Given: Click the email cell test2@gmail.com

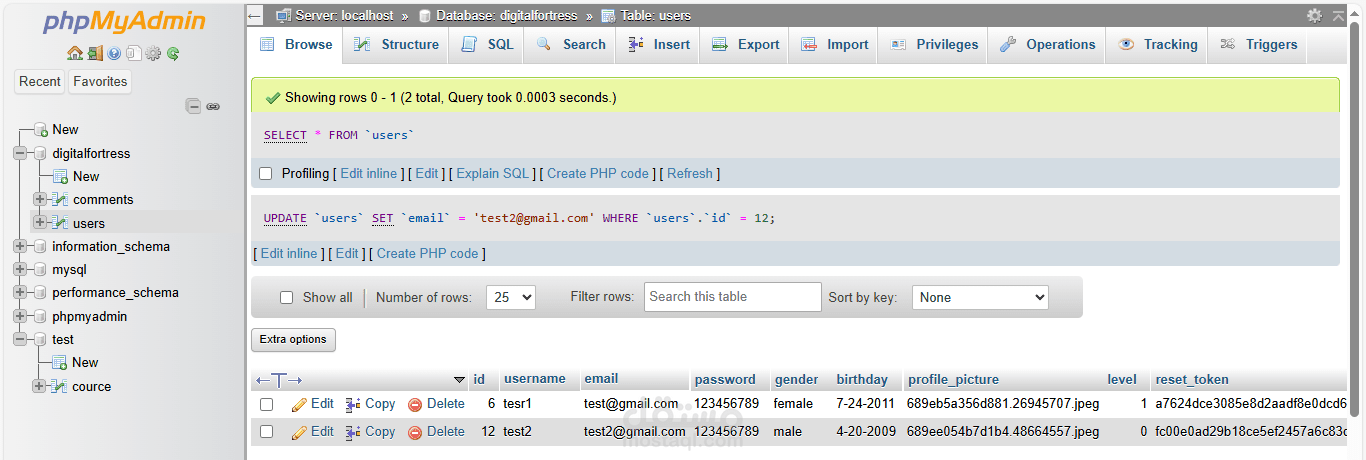Looking at the screenshot, I should (635, 432).
